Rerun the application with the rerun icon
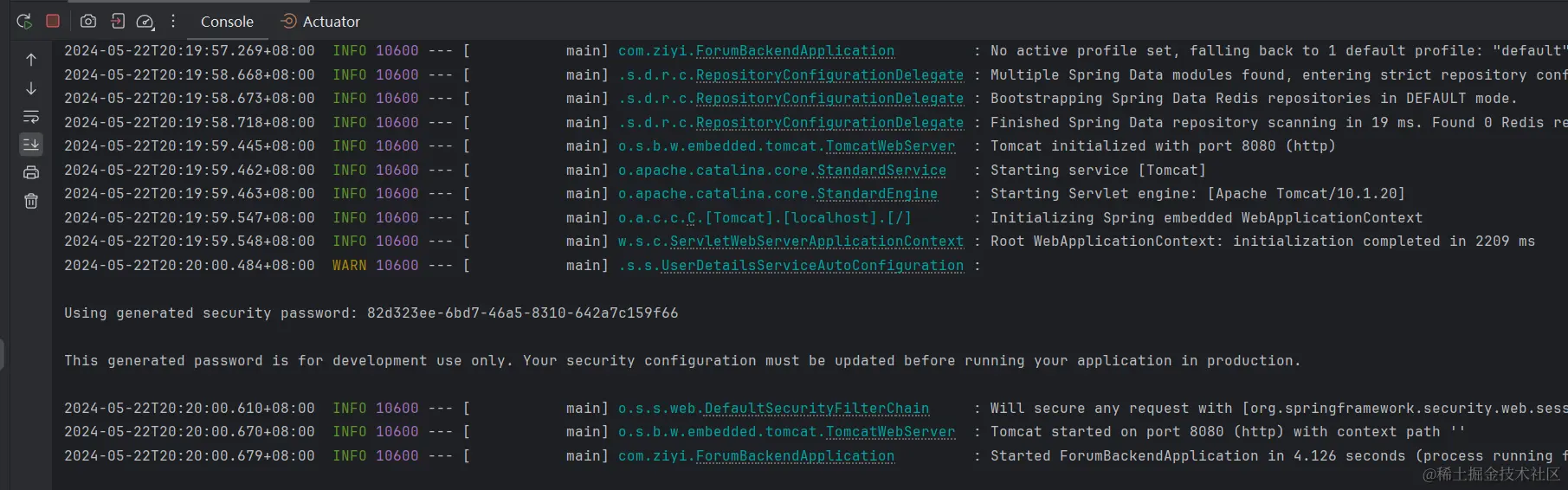1568x490 pixels. point(24,21)
